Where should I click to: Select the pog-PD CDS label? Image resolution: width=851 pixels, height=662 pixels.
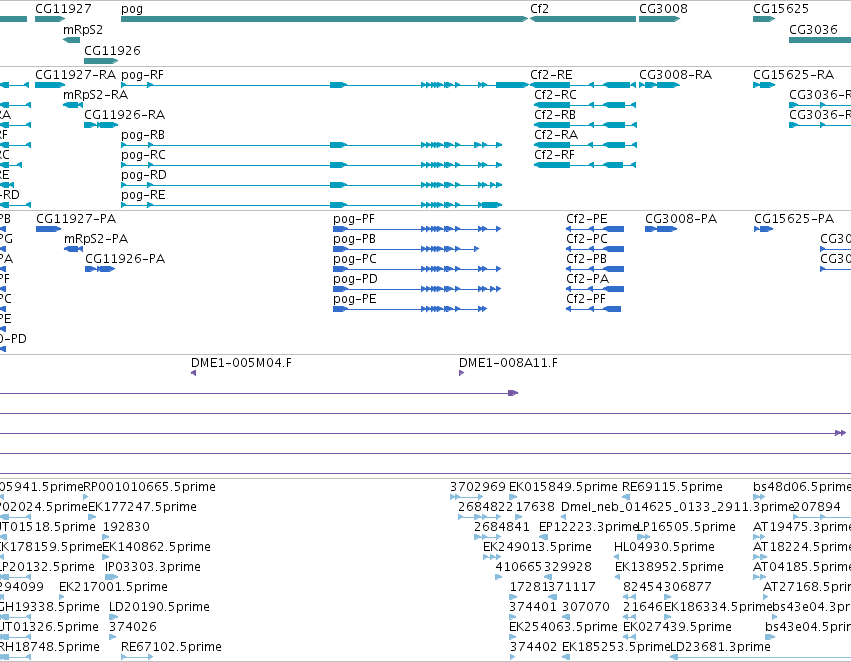click(x=355, y=279)
